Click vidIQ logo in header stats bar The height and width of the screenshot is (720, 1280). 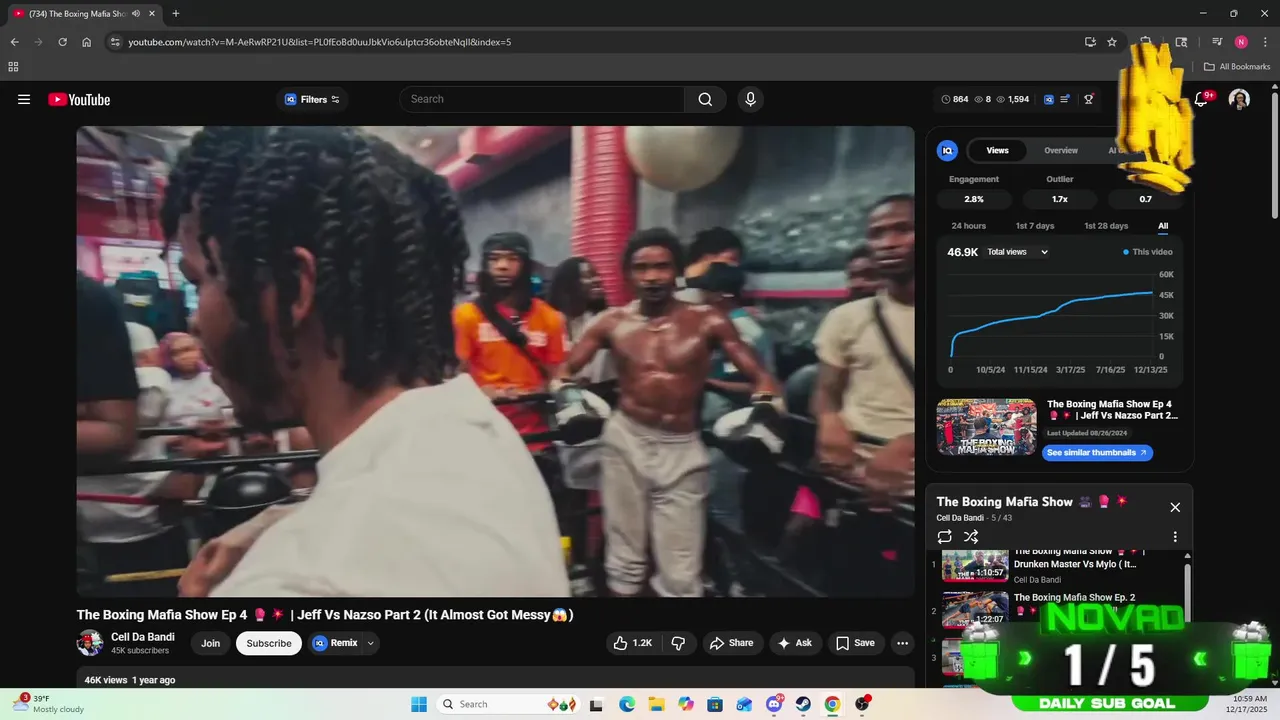tap(1049, 99)
